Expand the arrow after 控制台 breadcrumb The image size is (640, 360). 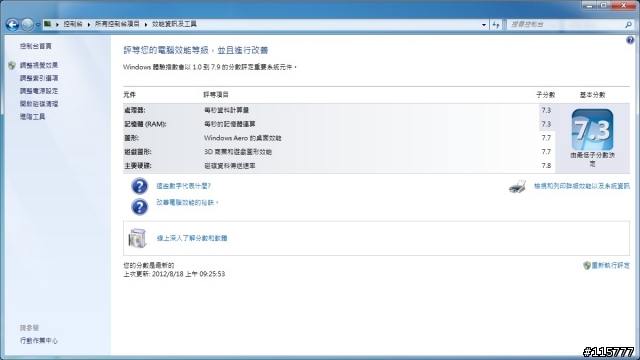[89, 24]
